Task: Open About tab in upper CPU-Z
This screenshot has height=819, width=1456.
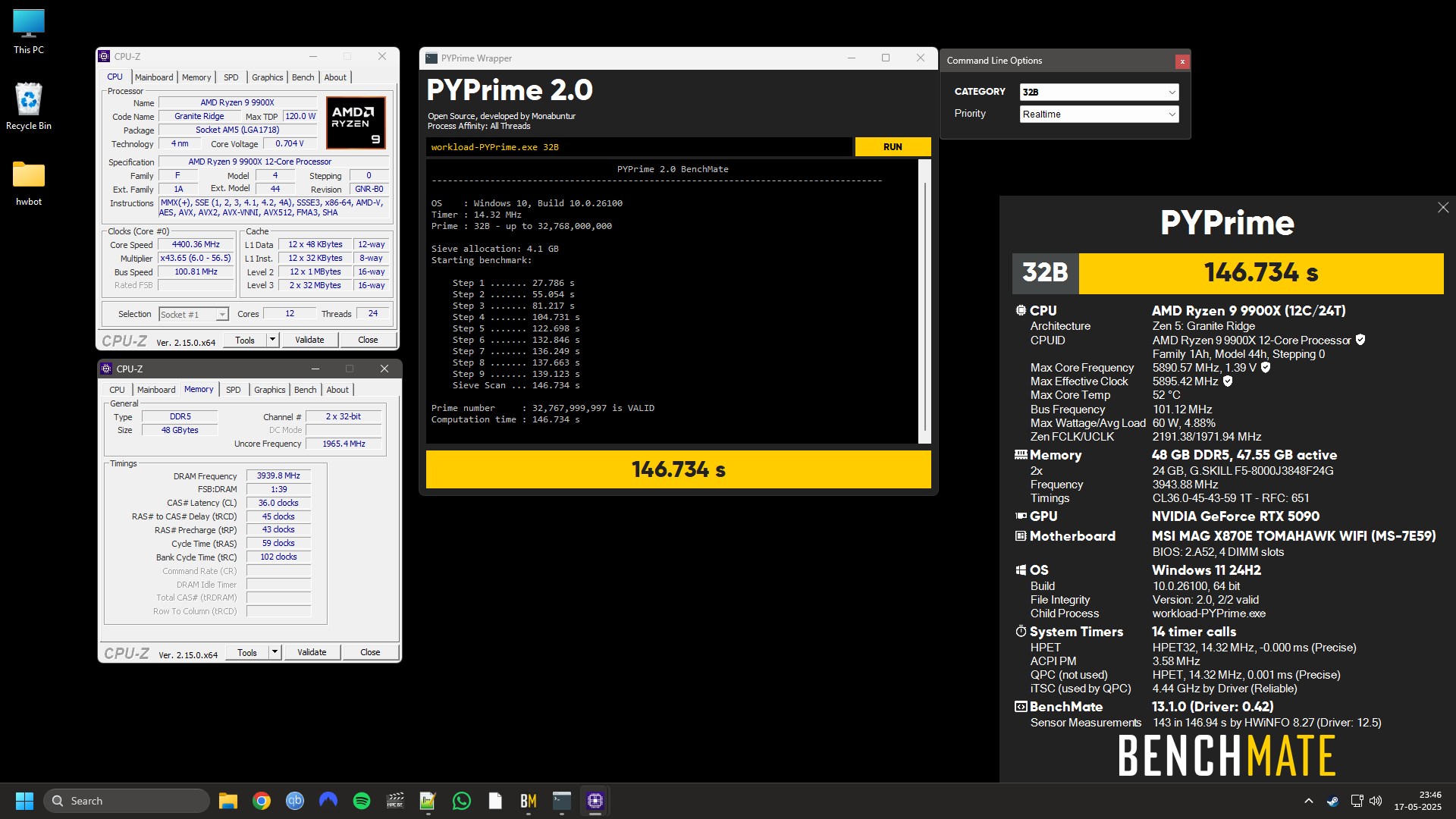Action: coord(335,77)
